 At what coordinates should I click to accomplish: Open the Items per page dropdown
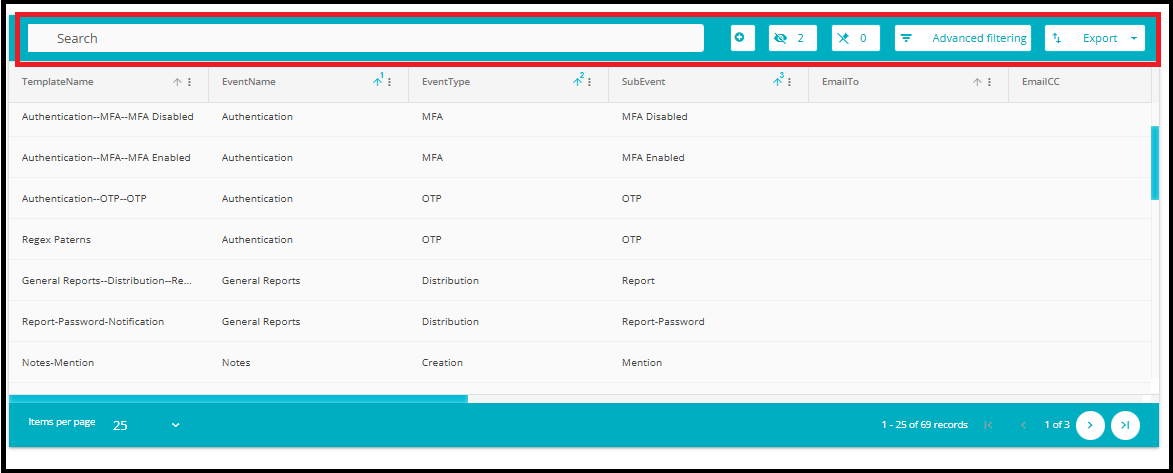(x=146, y=425)
